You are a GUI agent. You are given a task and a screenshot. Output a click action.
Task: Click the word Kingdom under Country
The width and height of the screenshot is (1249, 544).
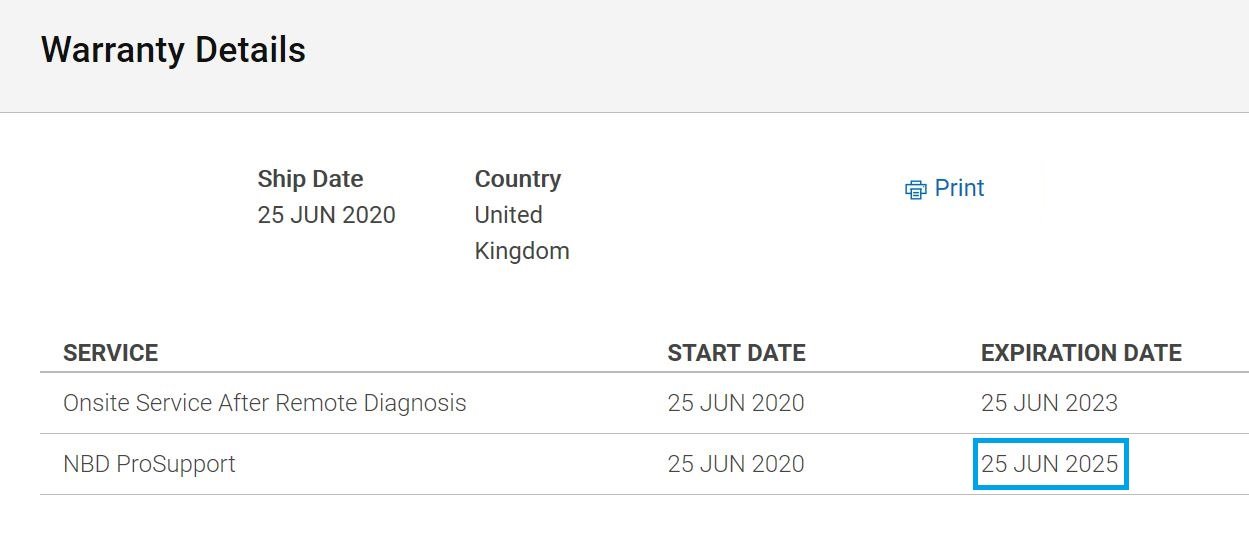coord(522,251)
